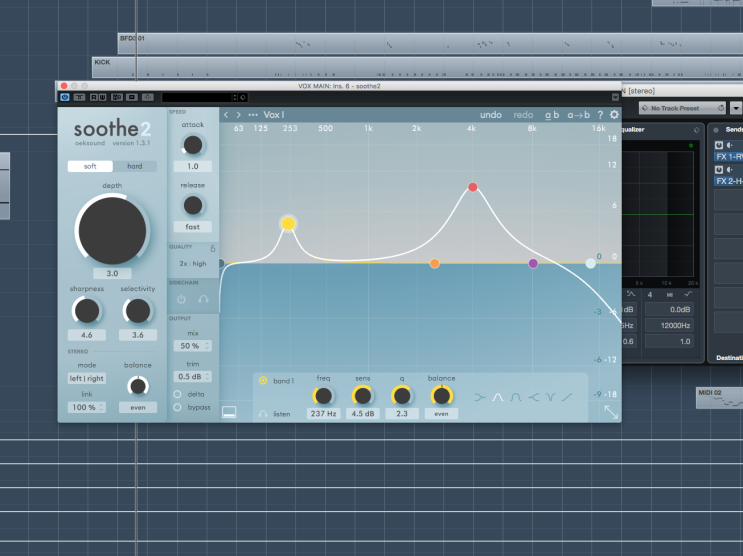Click the depth value 3.0

pos(112,273)
